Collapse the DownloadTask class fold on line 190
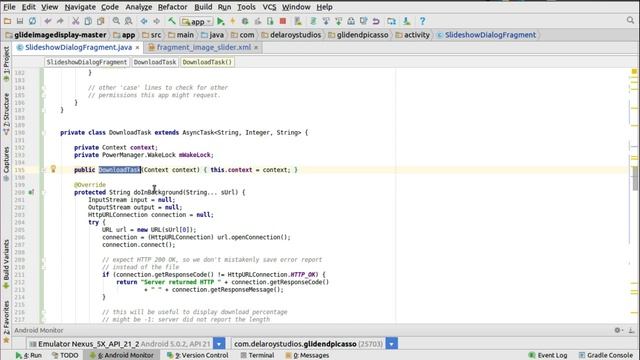 click(x=43, y=133)
